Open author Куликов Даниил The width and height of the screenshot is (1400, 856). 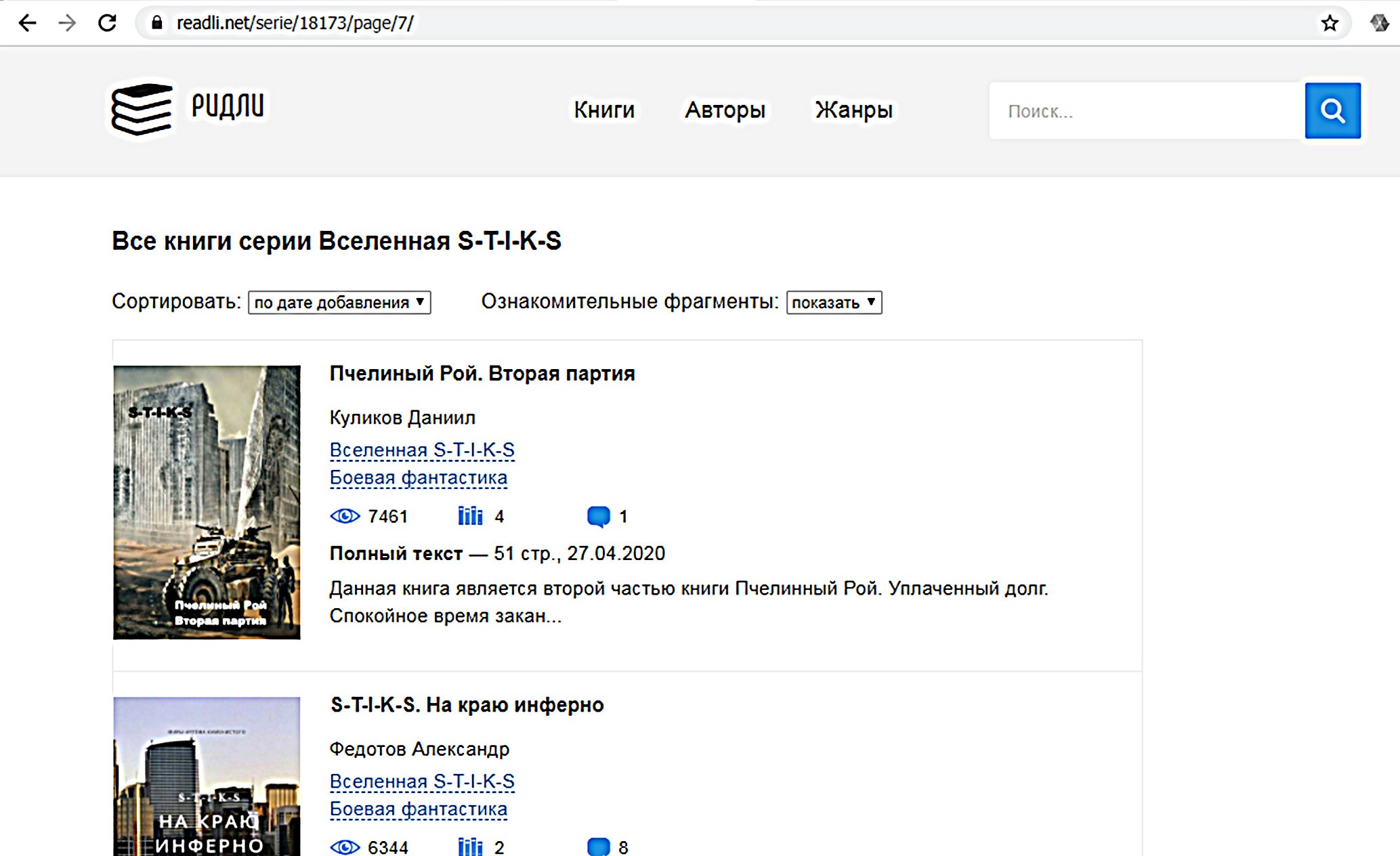[402, 417]
